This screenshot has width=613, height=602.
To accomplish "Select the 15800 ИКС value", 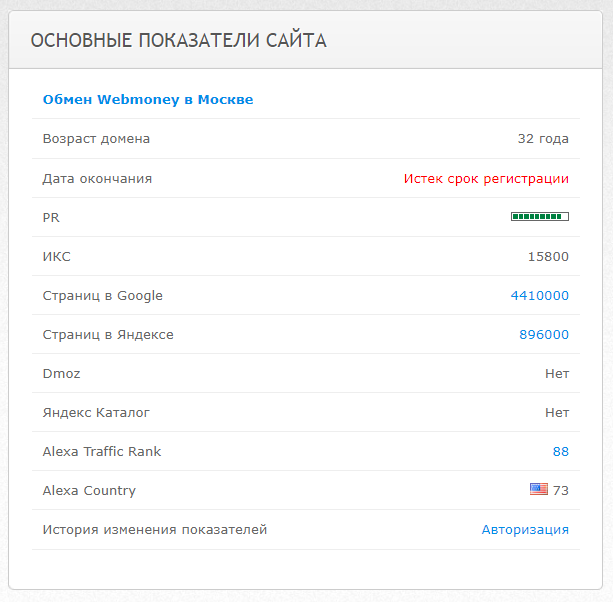I will click(x=548, y=256).
